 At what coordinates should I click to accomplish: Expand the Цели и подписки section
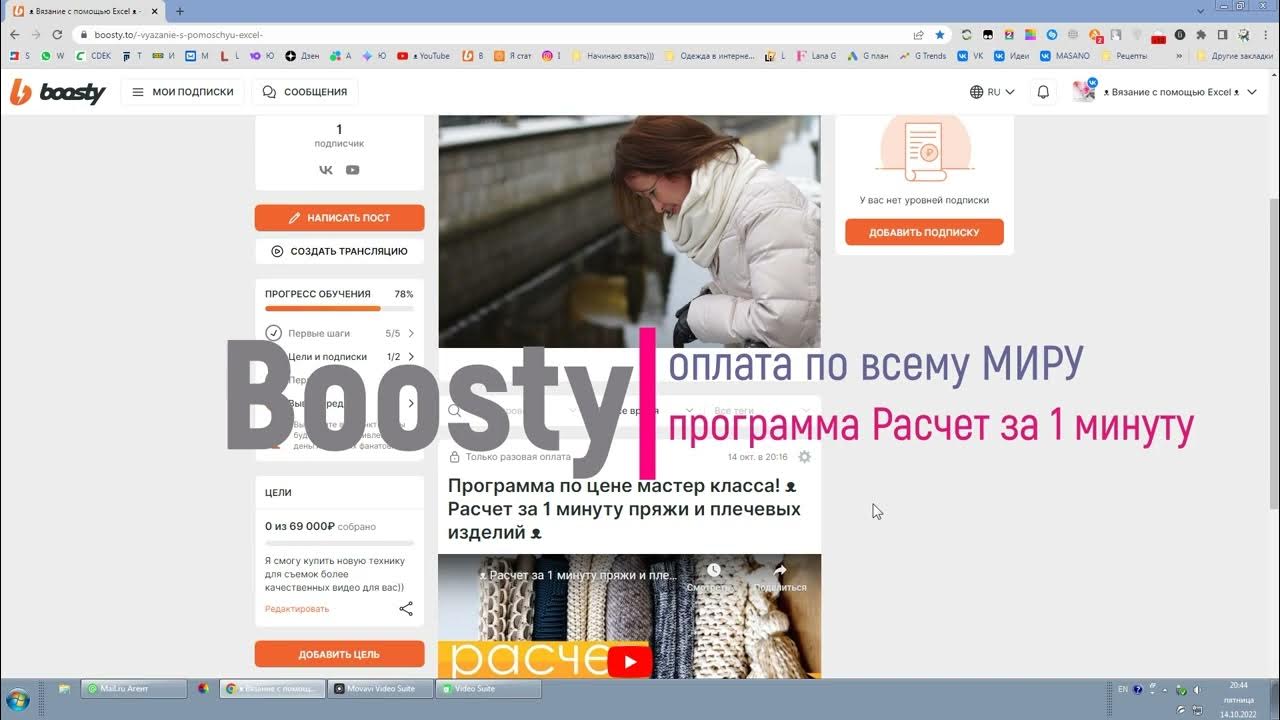coord(340,357)
